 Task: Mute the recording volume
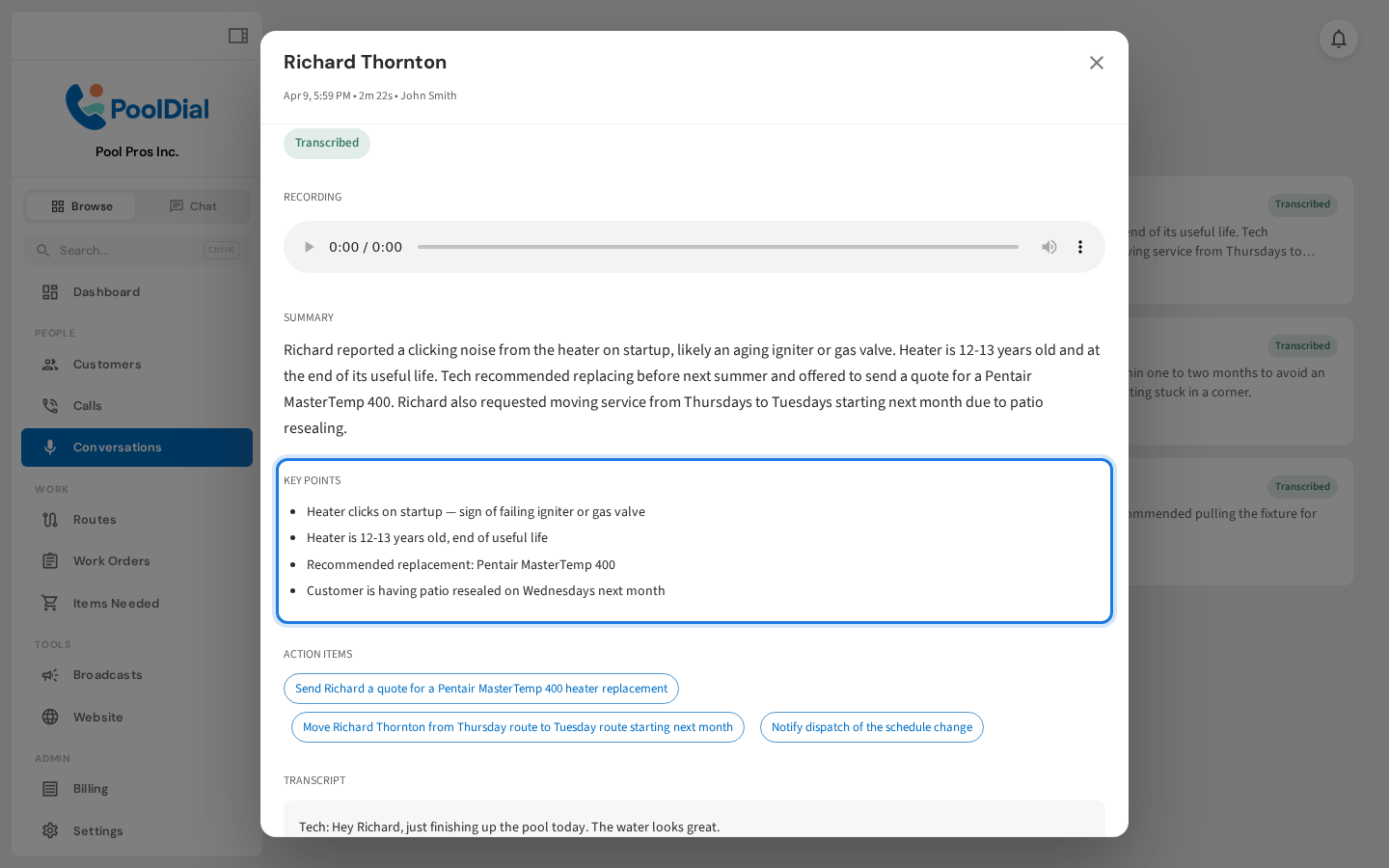click(1049, 246)
